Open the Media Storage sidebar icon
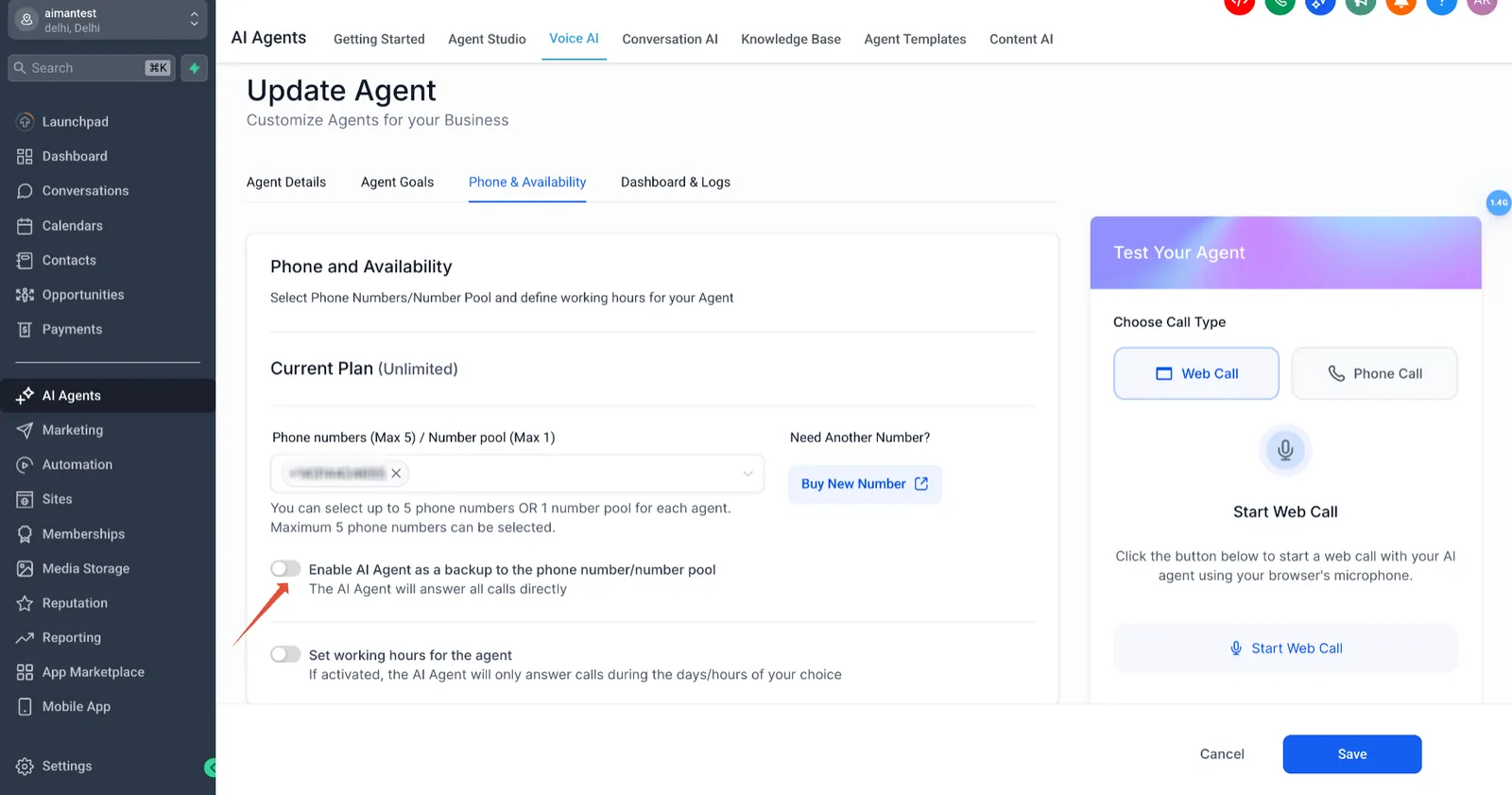Screen dimensions: 1512x795 click(x=25, y=569)
